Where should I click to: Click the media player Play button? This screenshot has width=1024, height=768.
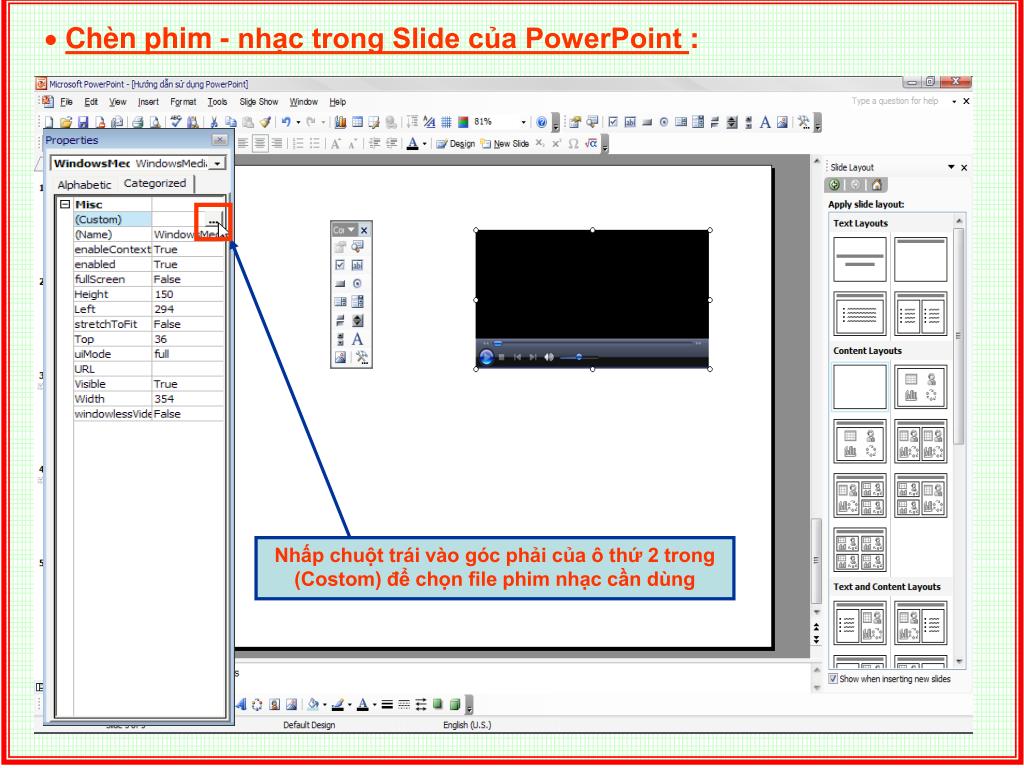click(487, 357)
